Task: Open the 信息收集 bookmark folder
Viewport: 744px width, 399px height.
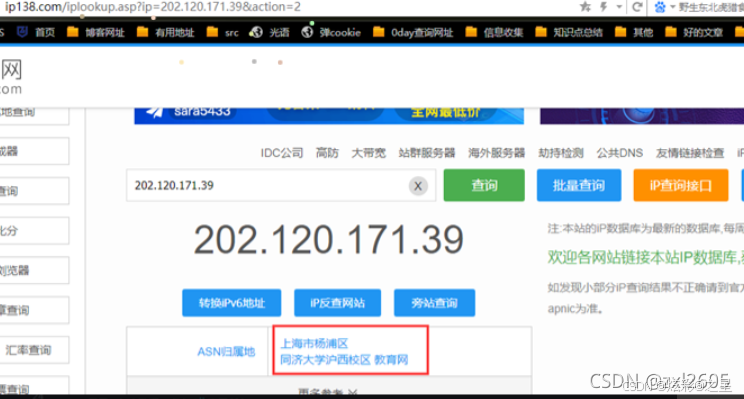Action: [494, 32]
